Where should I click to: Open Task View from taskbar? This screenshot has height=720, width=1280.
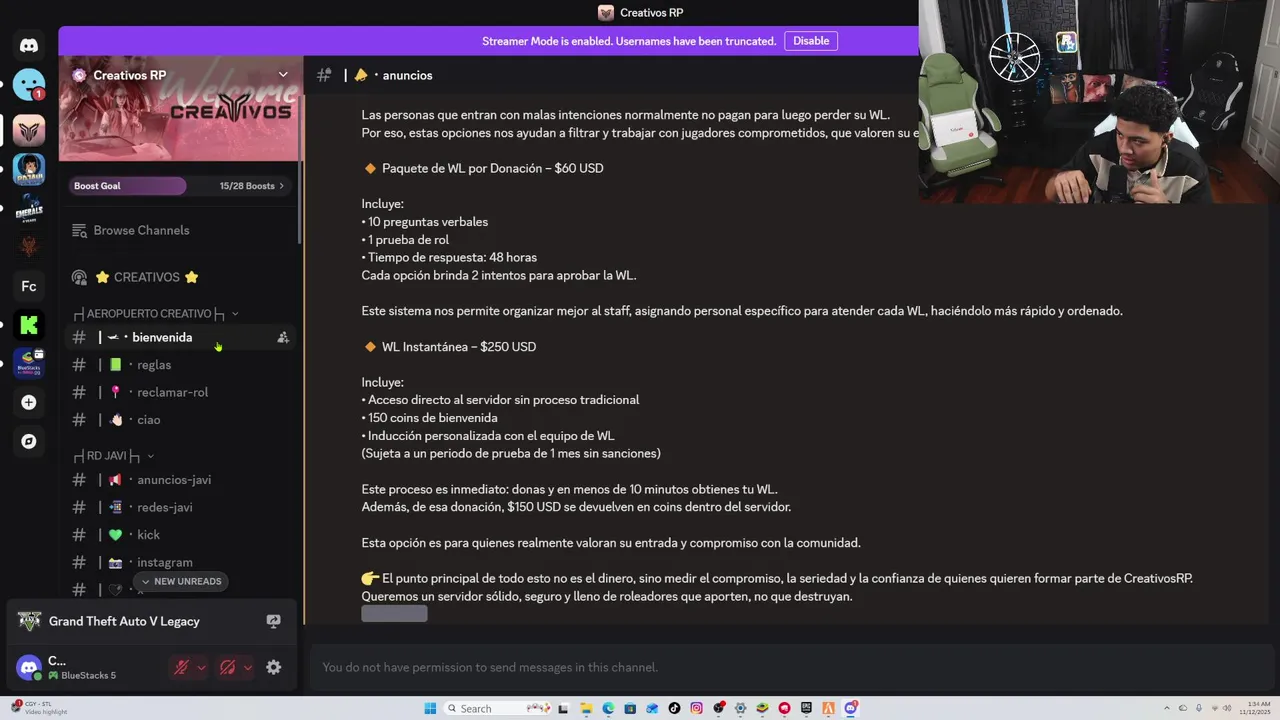(564, 708)
